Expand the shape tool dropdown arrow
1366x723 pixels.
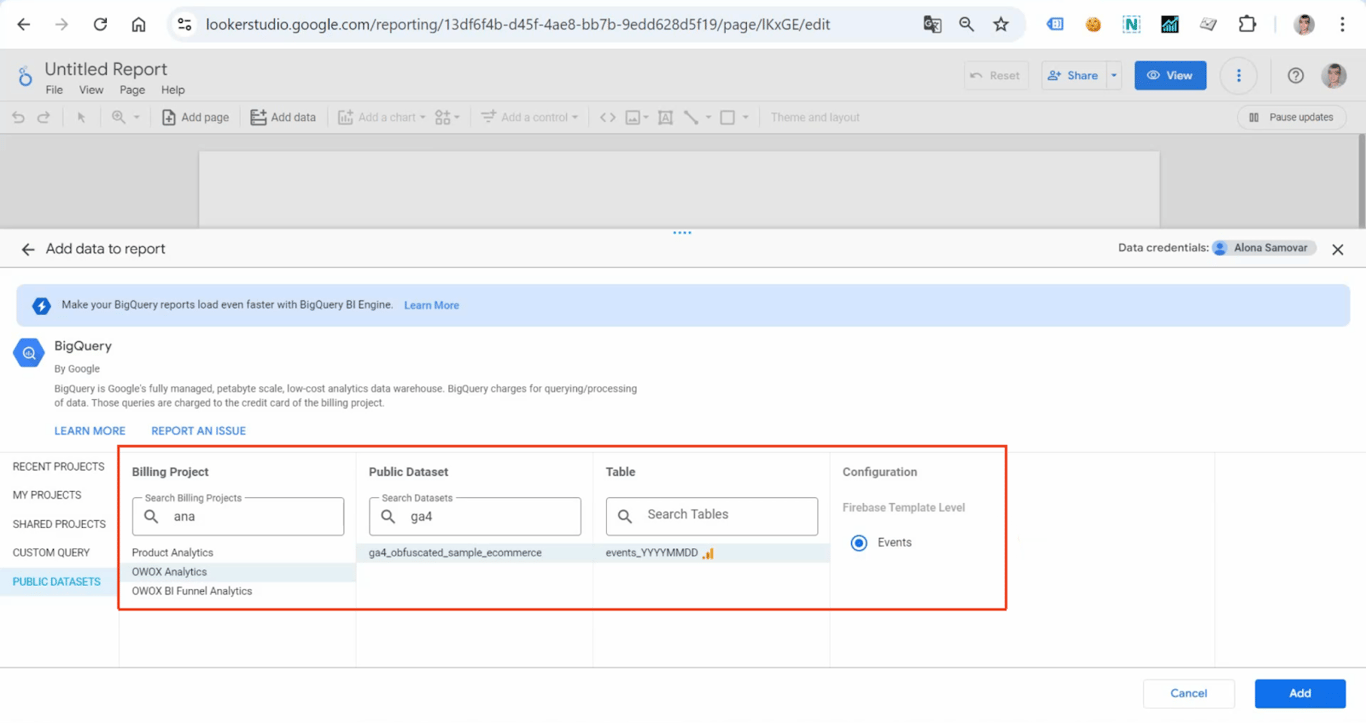coord(745,117)
